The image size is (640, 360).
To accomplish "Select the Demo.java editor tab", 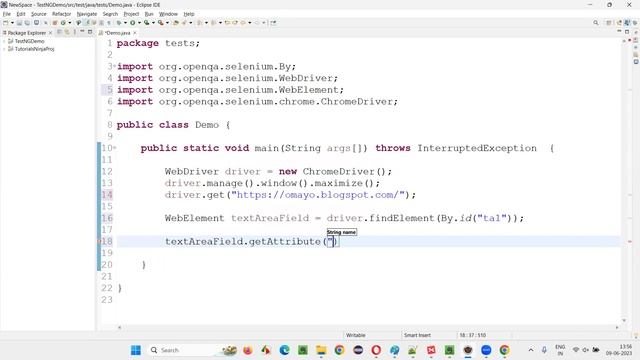I will [x=118, y=33].
